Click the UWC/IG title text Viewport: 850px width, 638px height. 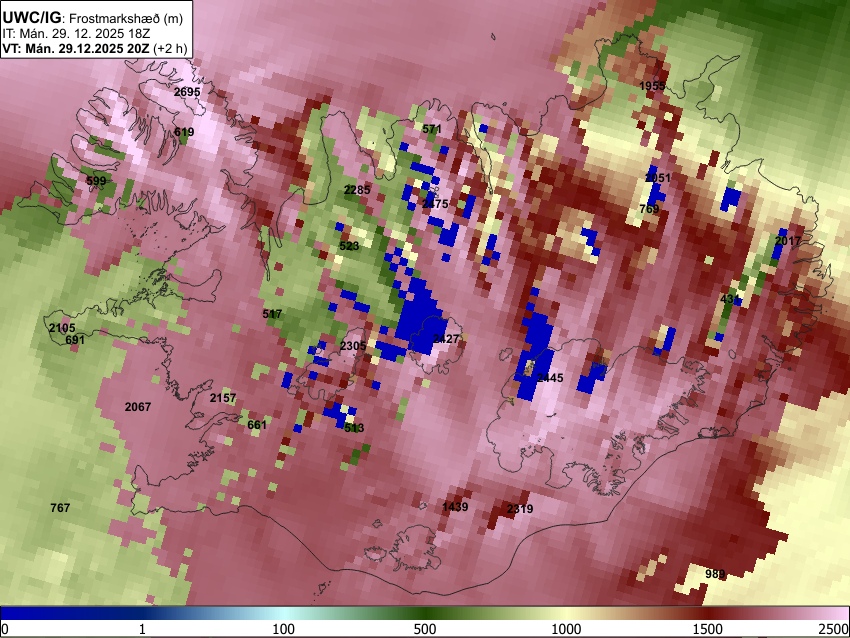coord(31,18)
